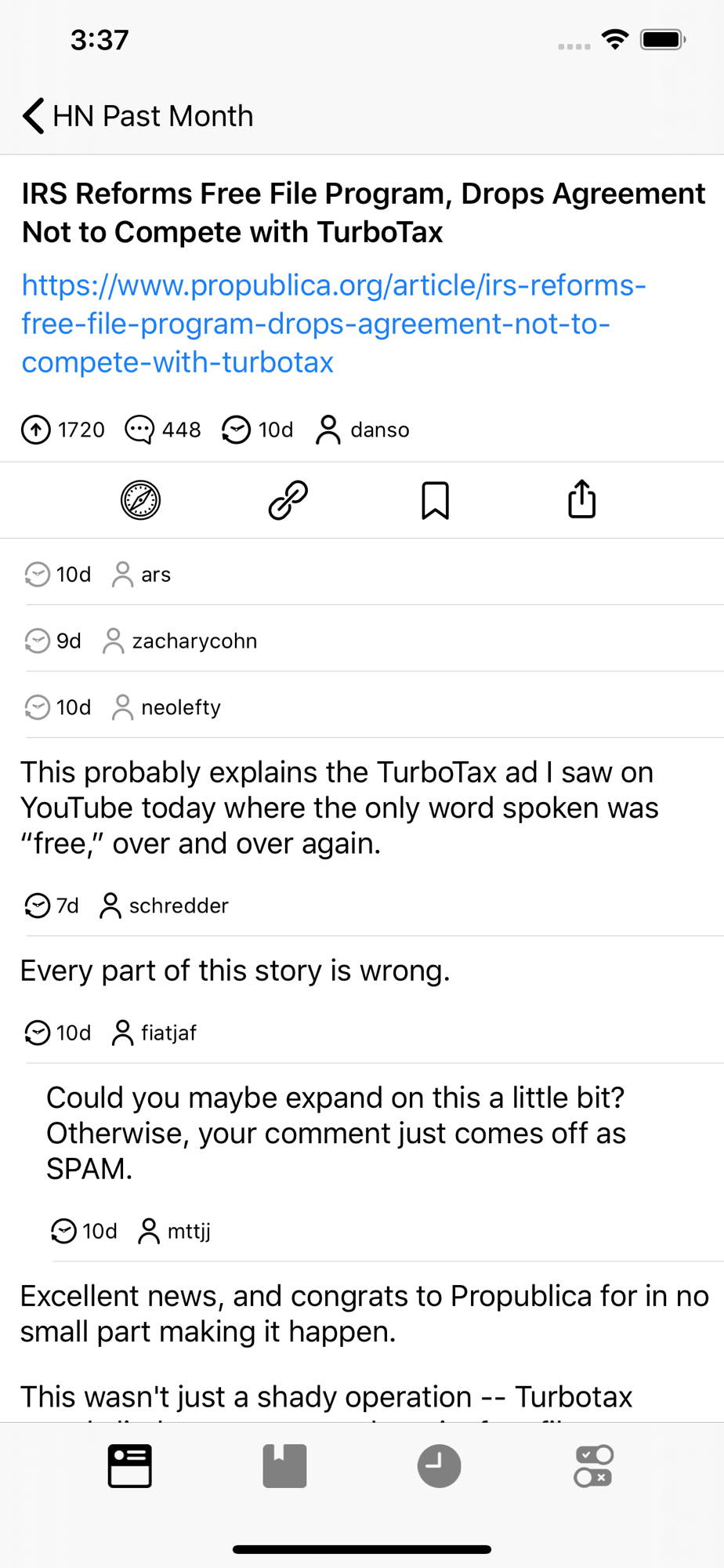
Task: Tap the upvote arrow icon
Action: pos(36,430)
